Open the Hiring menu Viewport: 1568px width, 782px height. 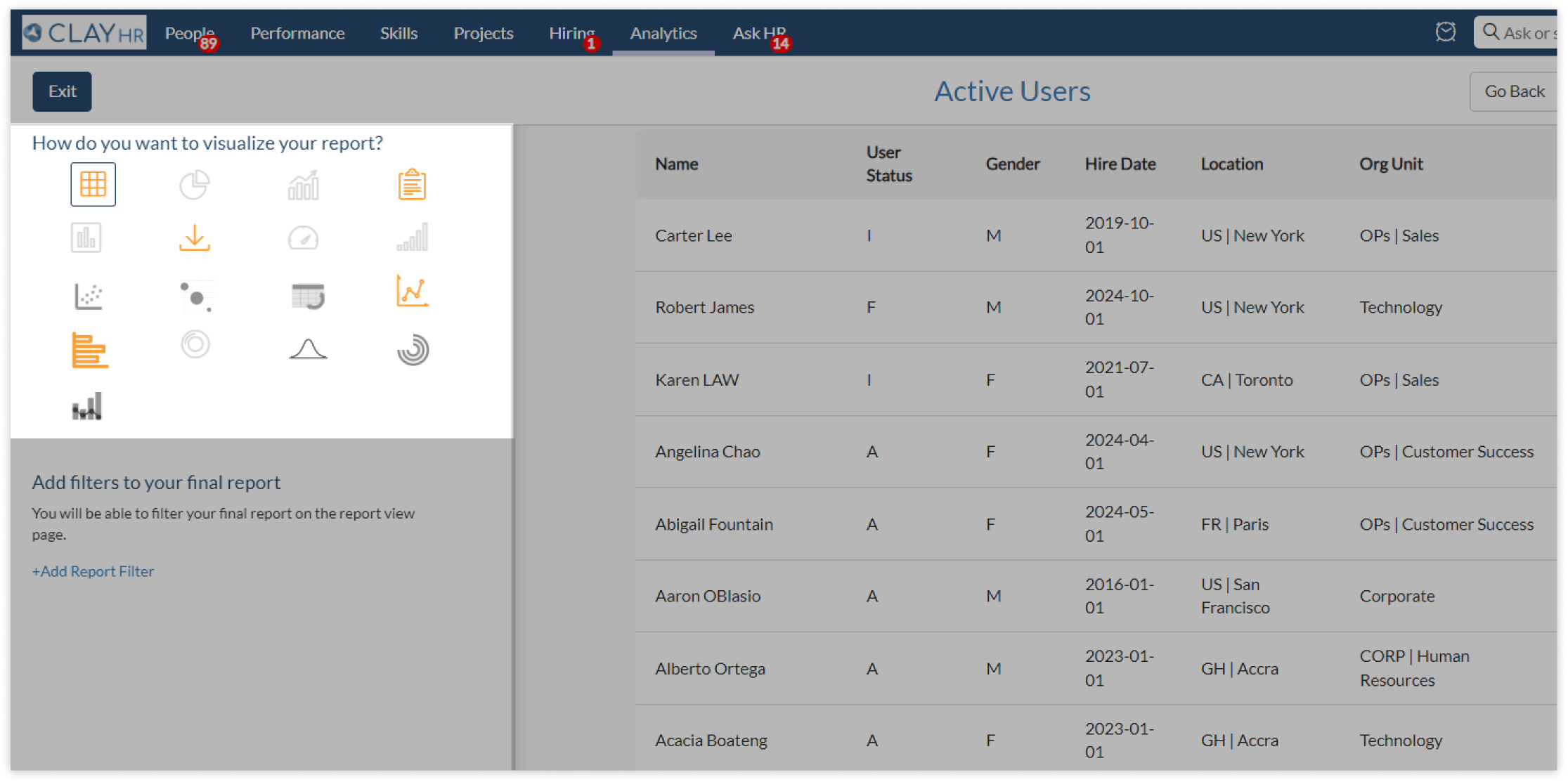coord(571,33)
